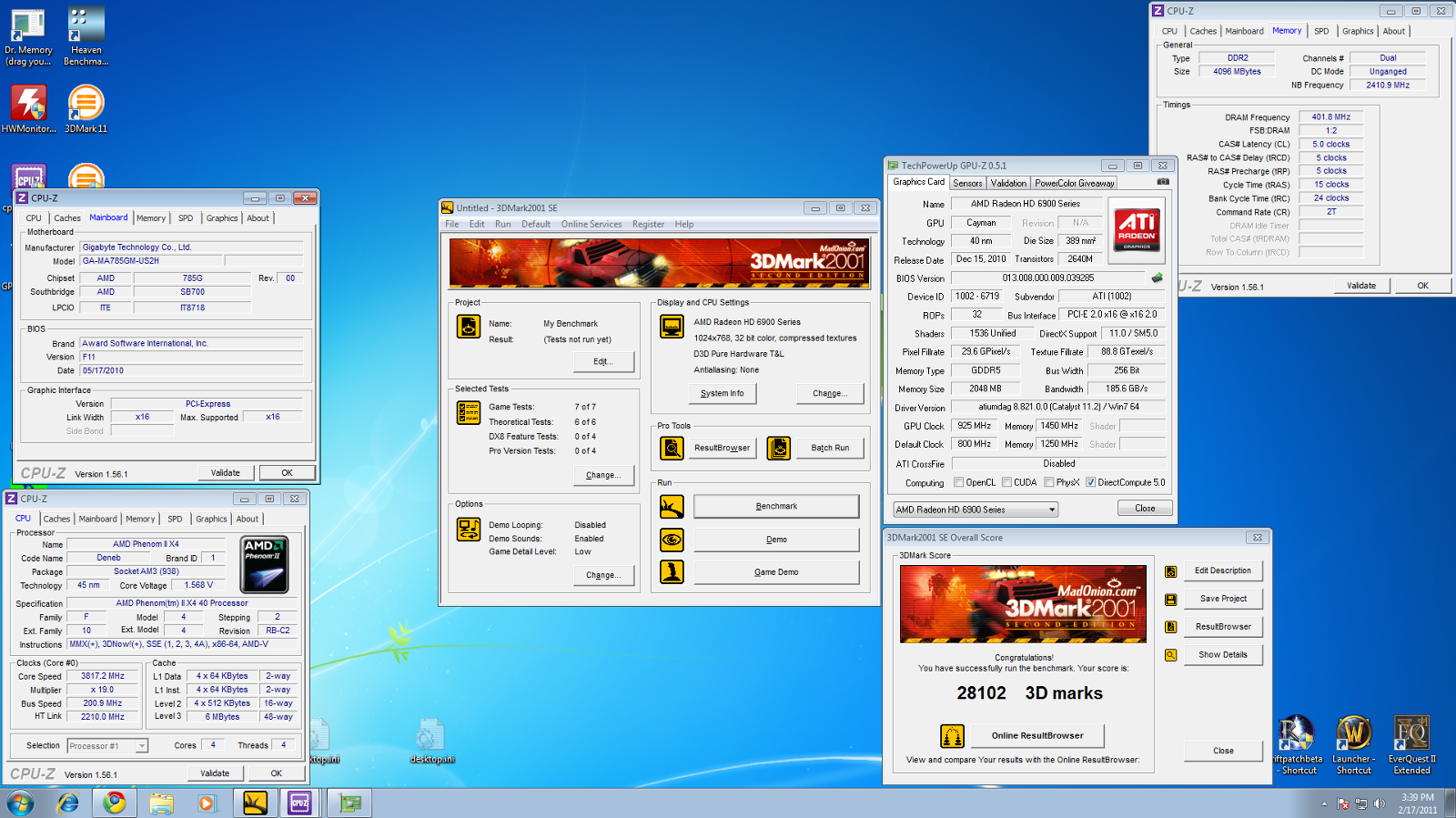Viewport: 1456px width, 818px height.
Task: Open GPU selection dropdown in GPU-Z
Action: tap(975, 510)
